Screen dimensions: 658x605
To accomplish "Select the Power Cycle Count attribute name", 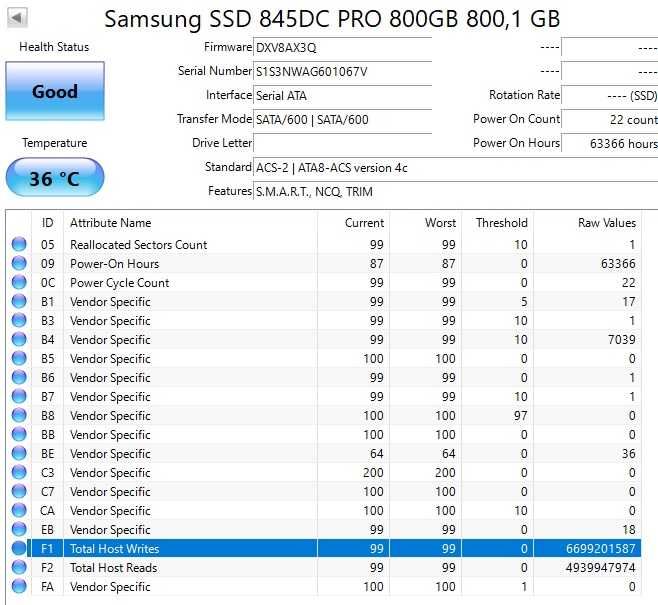I will (120, 282).
